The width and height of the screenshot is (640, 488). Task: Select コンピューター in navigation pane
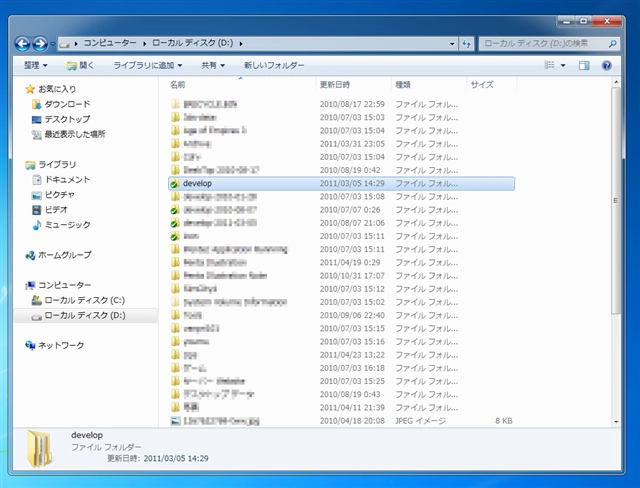(x=64, y=285)
